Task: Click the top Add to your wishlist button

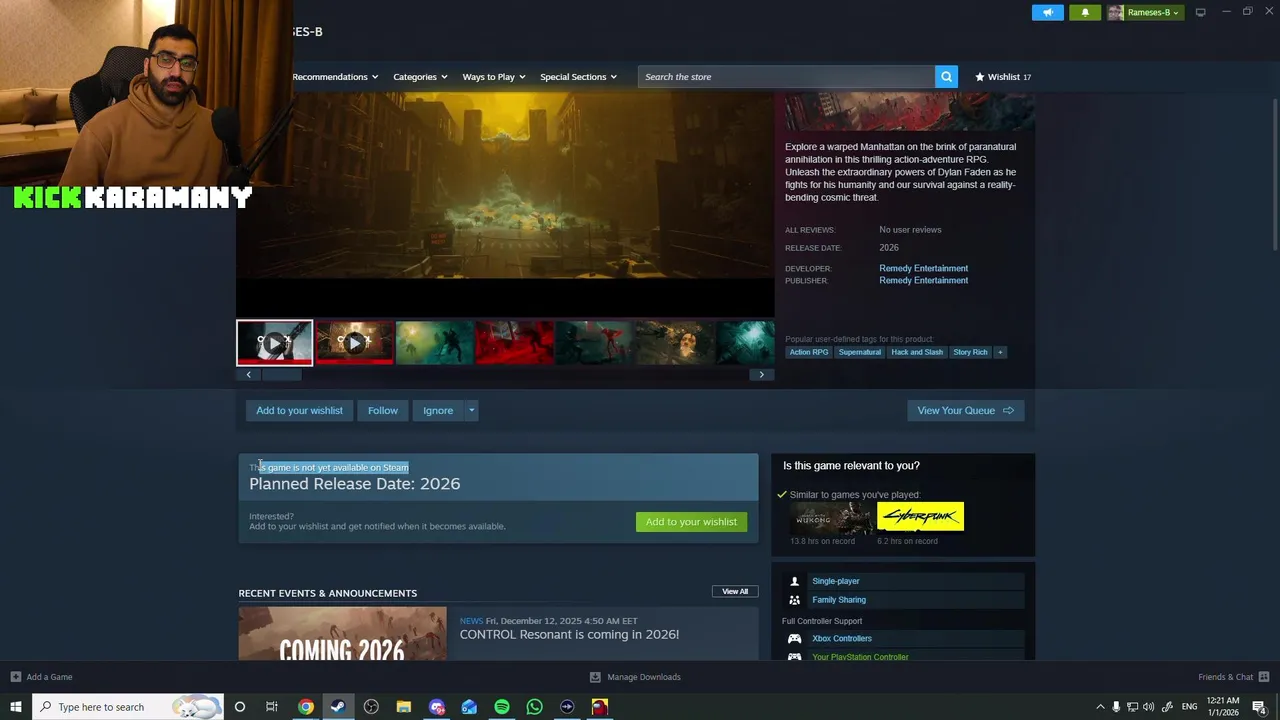Action: coord(299,410)
